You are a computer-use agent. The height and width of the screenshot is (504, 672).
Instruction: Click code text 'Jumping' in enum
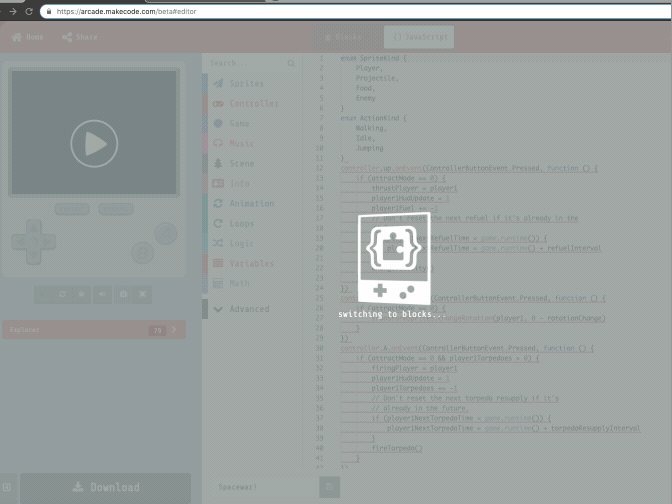[369, 148]
